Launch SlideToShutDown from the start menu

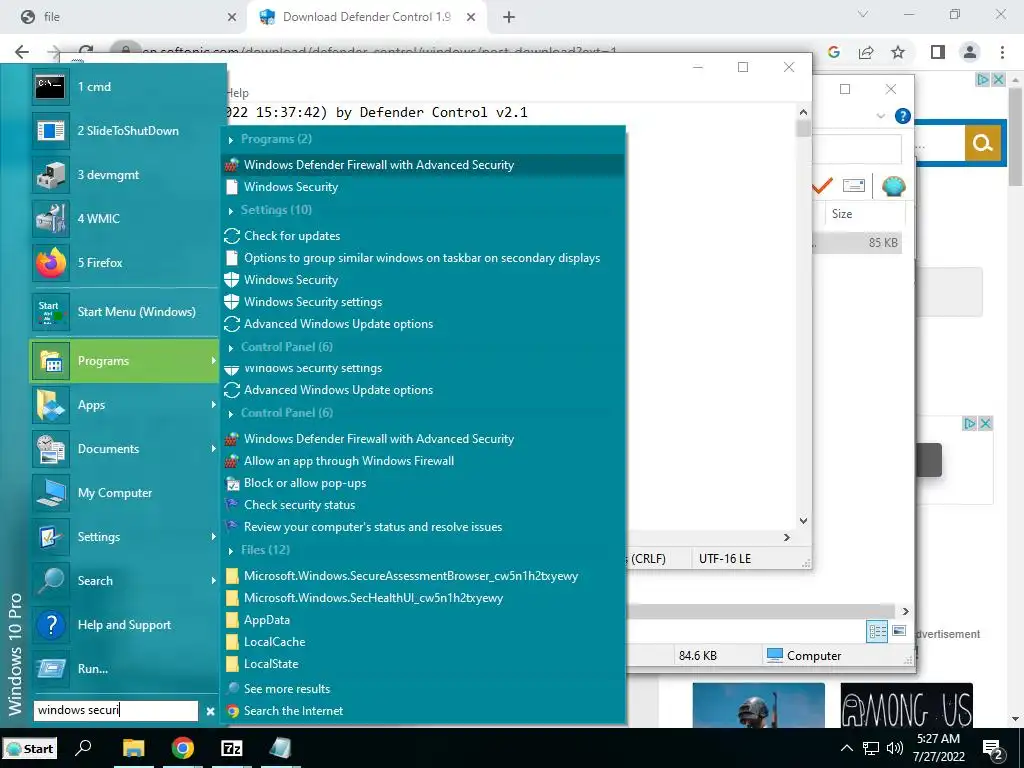pos(124,131)
